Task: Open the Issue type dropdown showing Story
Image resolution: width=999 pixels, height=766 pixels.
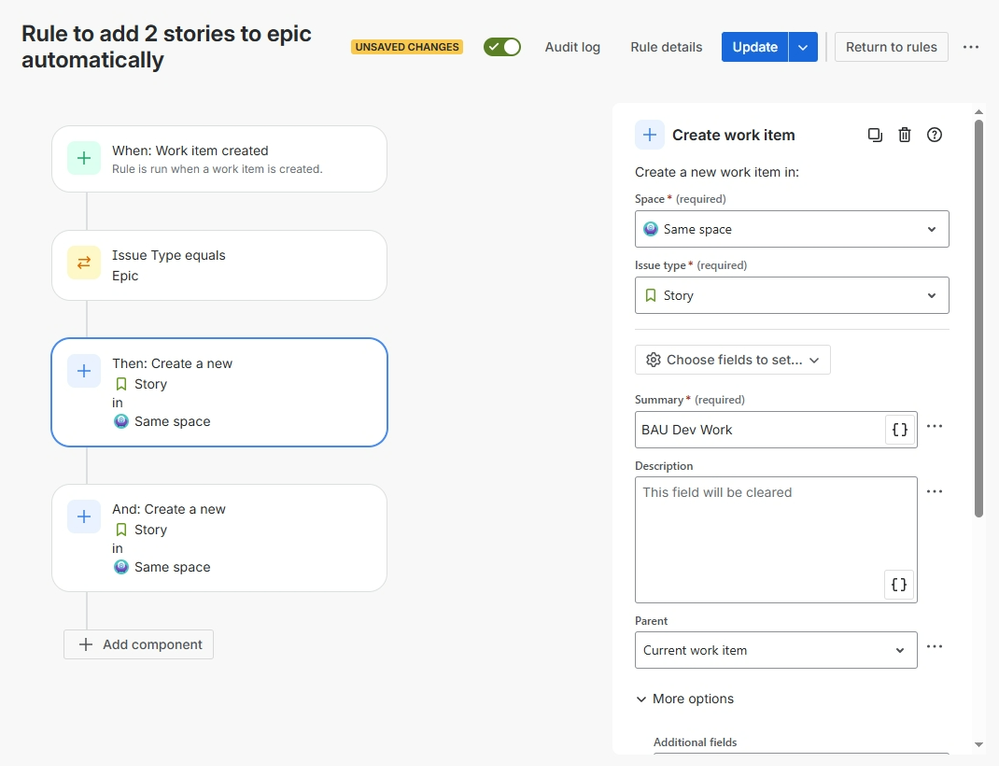Action: tap(791, 296)
